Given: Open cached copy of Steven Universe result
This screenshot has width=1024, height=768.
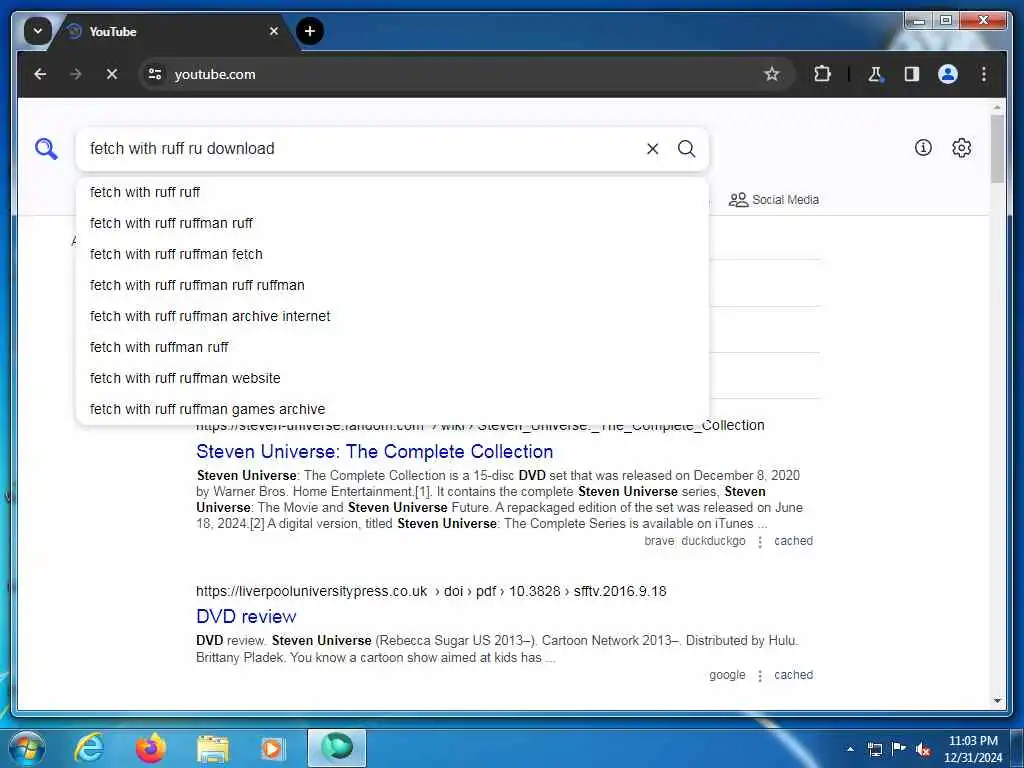Looking at the screenshot, I should pos(793,541).
